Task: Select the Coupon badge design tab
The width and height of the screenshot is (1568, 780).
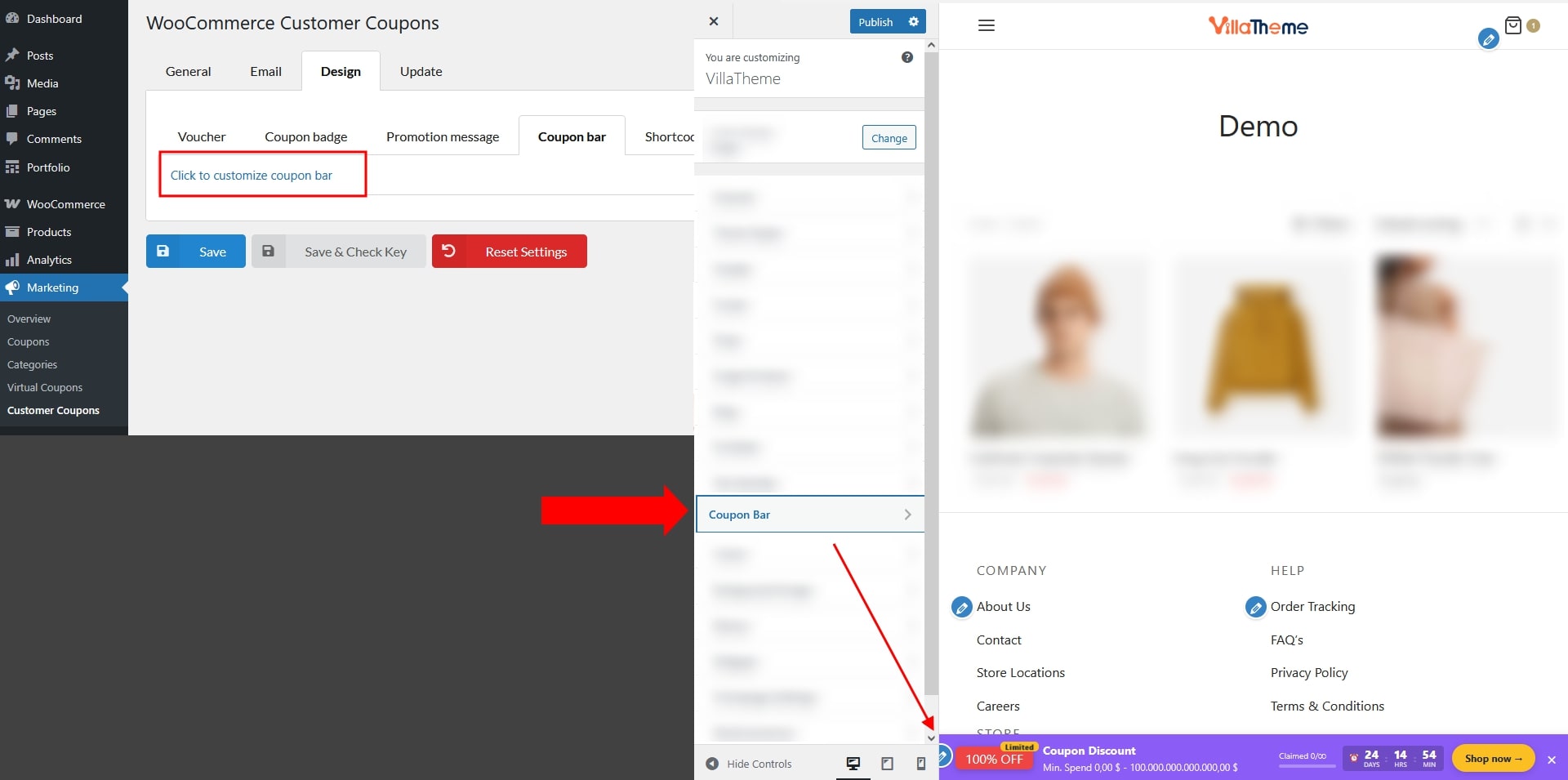Action: [x=305, y=137]
